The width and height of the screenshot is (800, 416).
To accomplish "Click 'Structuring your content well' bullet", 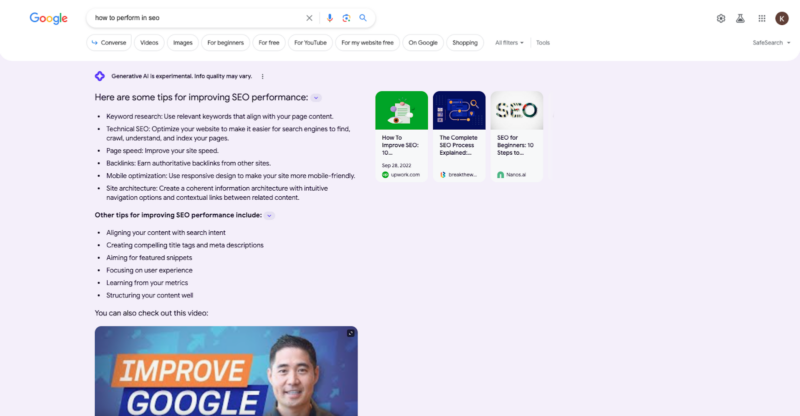I will click(149, 295).
